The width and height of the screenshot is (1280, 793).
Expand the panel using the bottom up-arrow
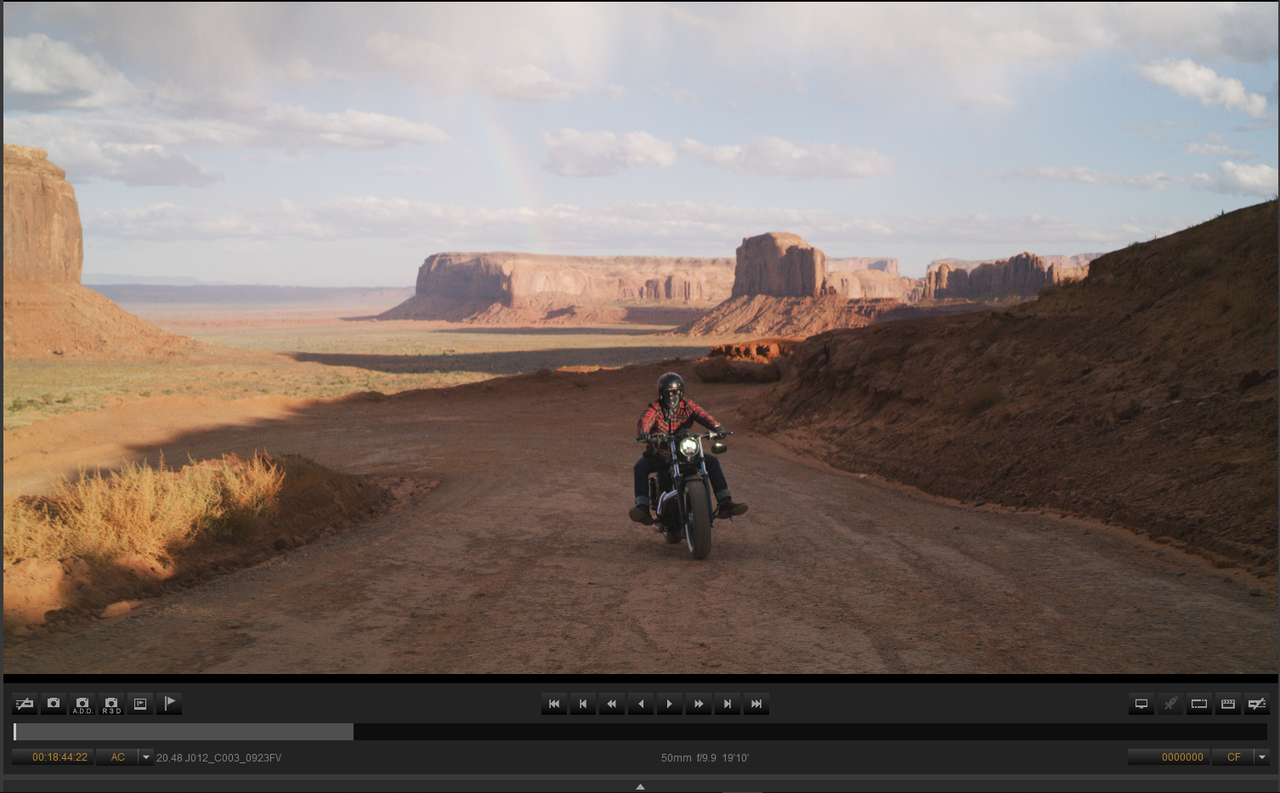[640, 786]
